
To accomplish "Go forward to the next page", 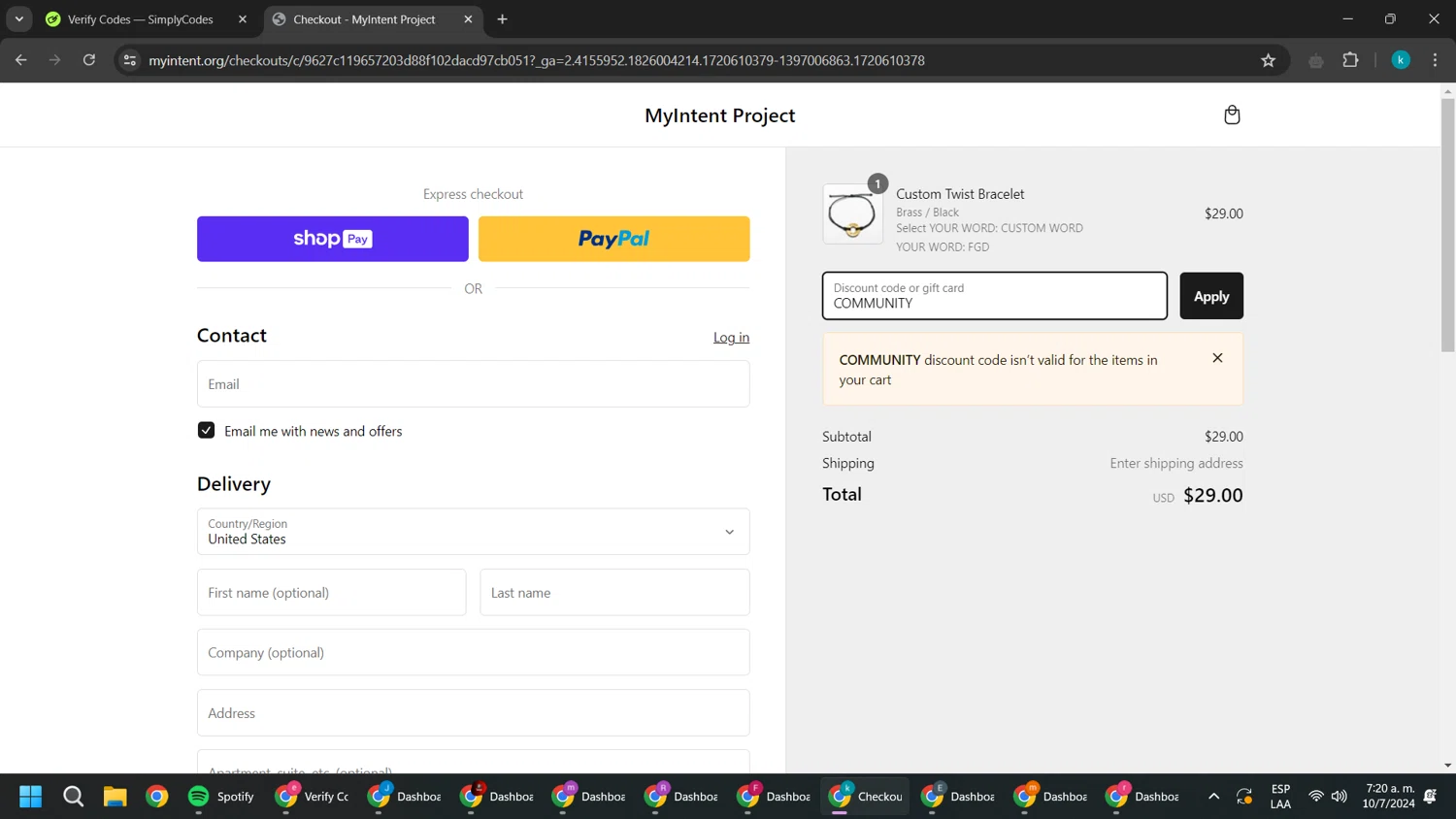I will [55, 60].
